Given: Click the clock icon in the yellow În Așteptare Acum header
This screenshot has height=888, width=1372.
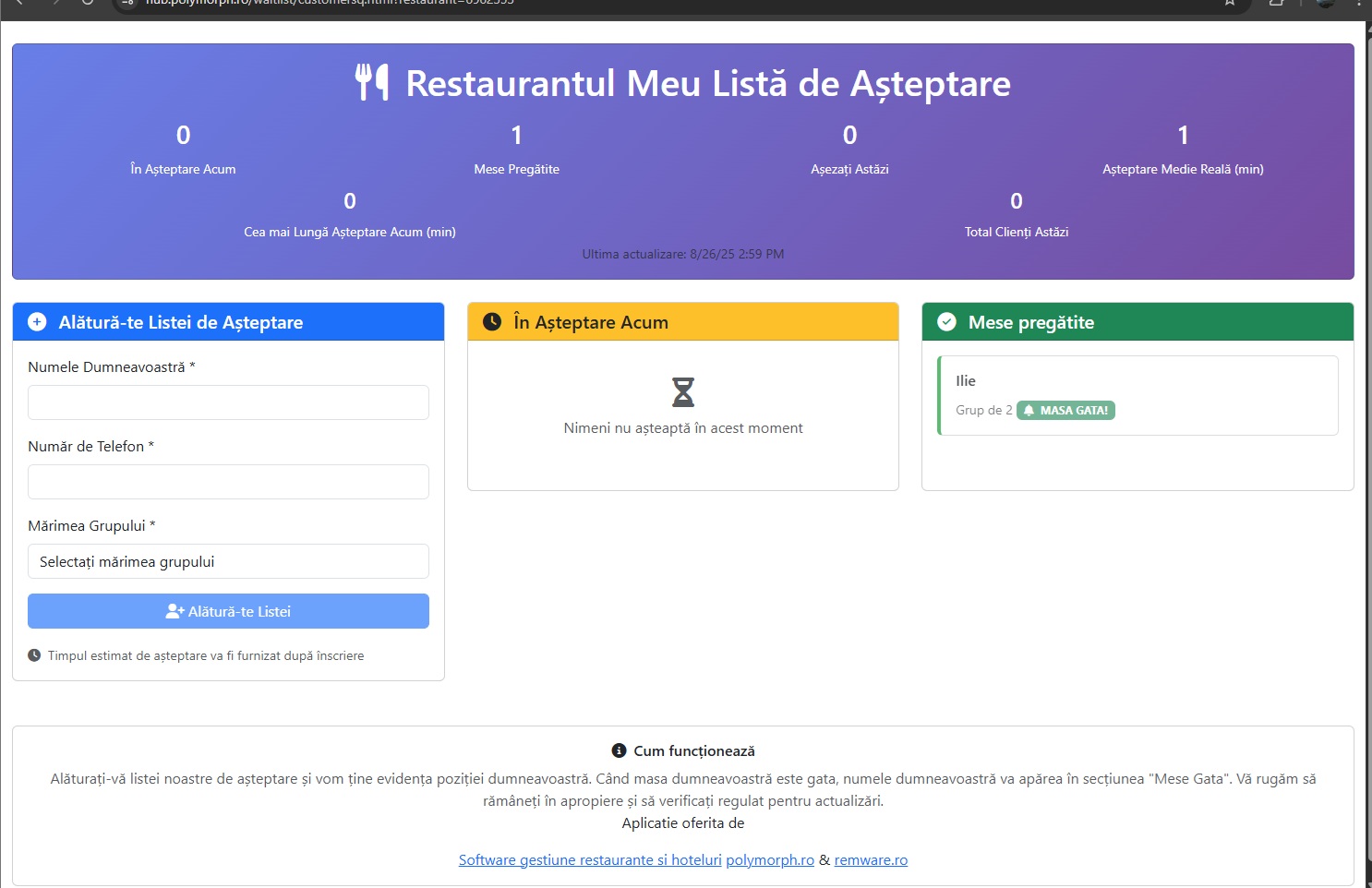Looking at the screenshot, I should (492, 321).
